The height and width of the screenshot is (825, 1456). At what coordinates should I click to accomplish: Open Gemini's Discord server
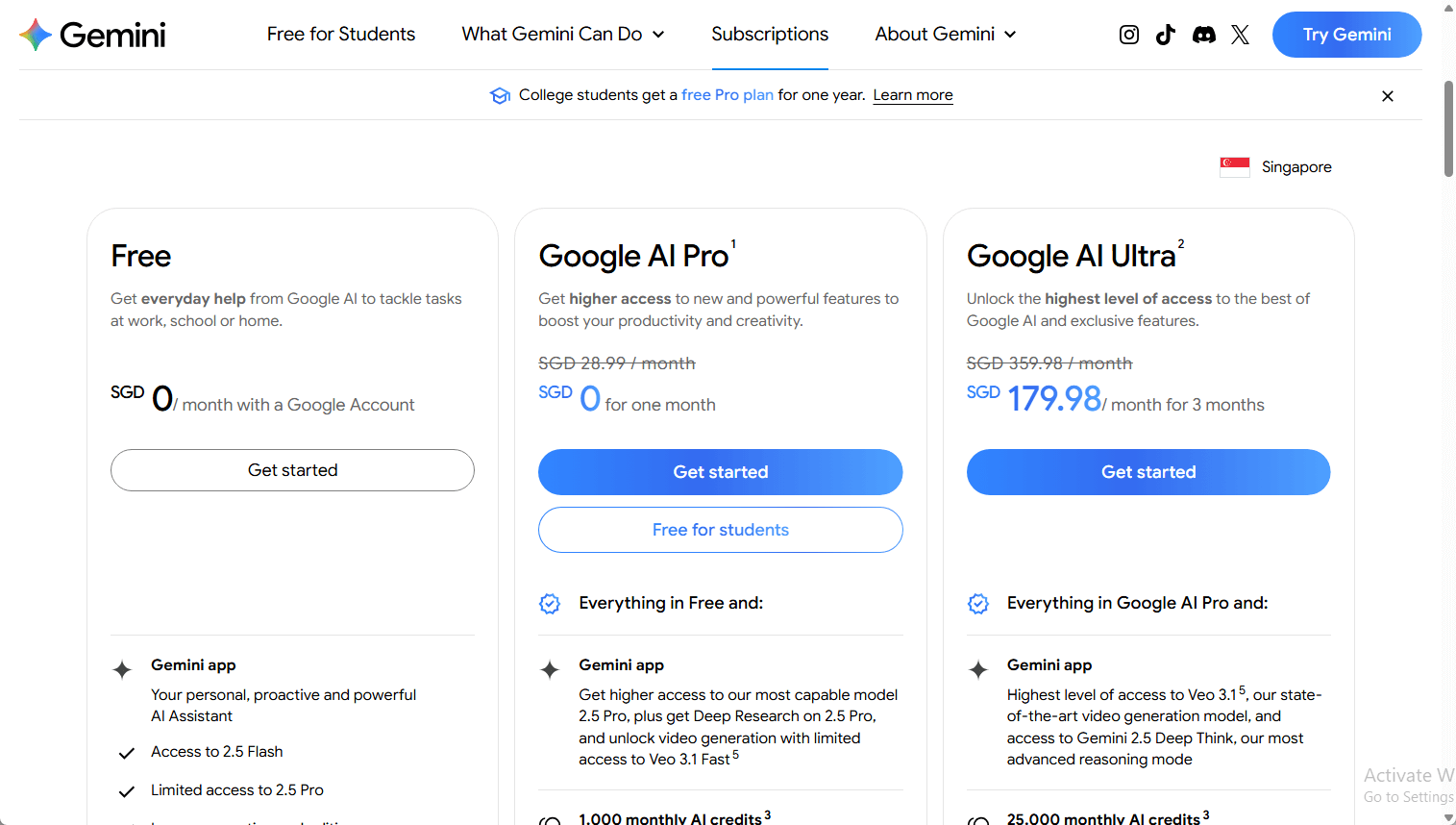click(1203, 34)
